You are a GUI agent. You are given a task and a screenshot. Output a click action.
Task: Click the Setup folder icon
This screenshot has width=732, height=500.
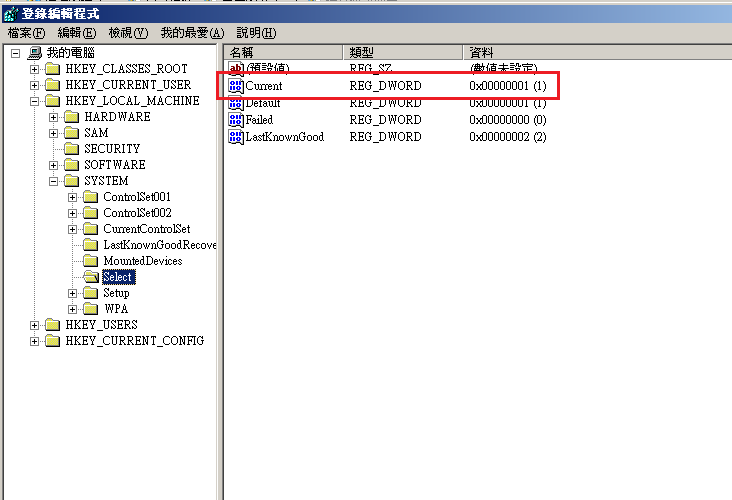coord(91,293)
